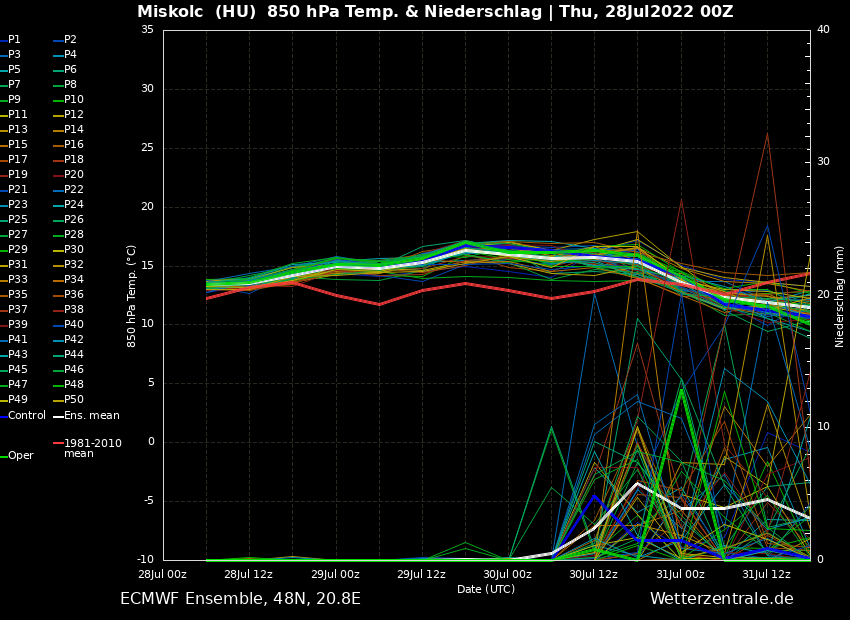Image resolution: width=850 pixels, height=620 pixels.
Task: Click the 1981-2010 mean legend entry
Action: (x=92, y=448)
